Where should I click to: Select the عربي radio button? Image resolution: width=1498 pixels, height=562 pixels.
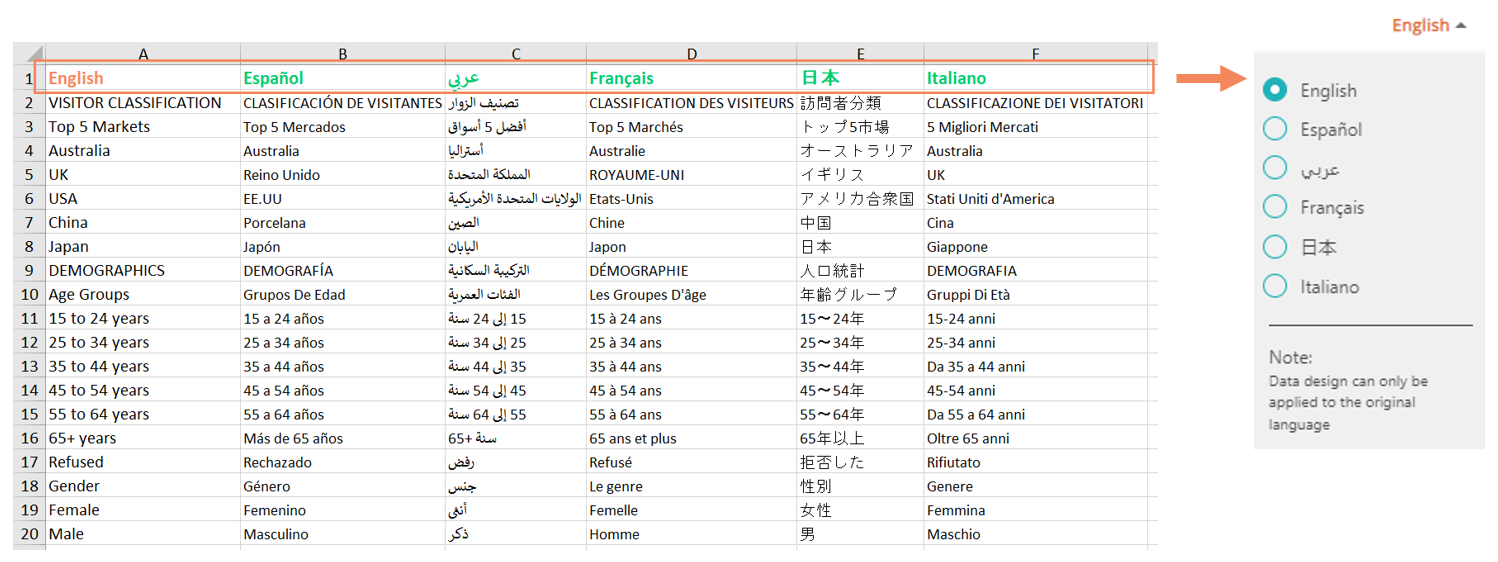(1275, 168)
